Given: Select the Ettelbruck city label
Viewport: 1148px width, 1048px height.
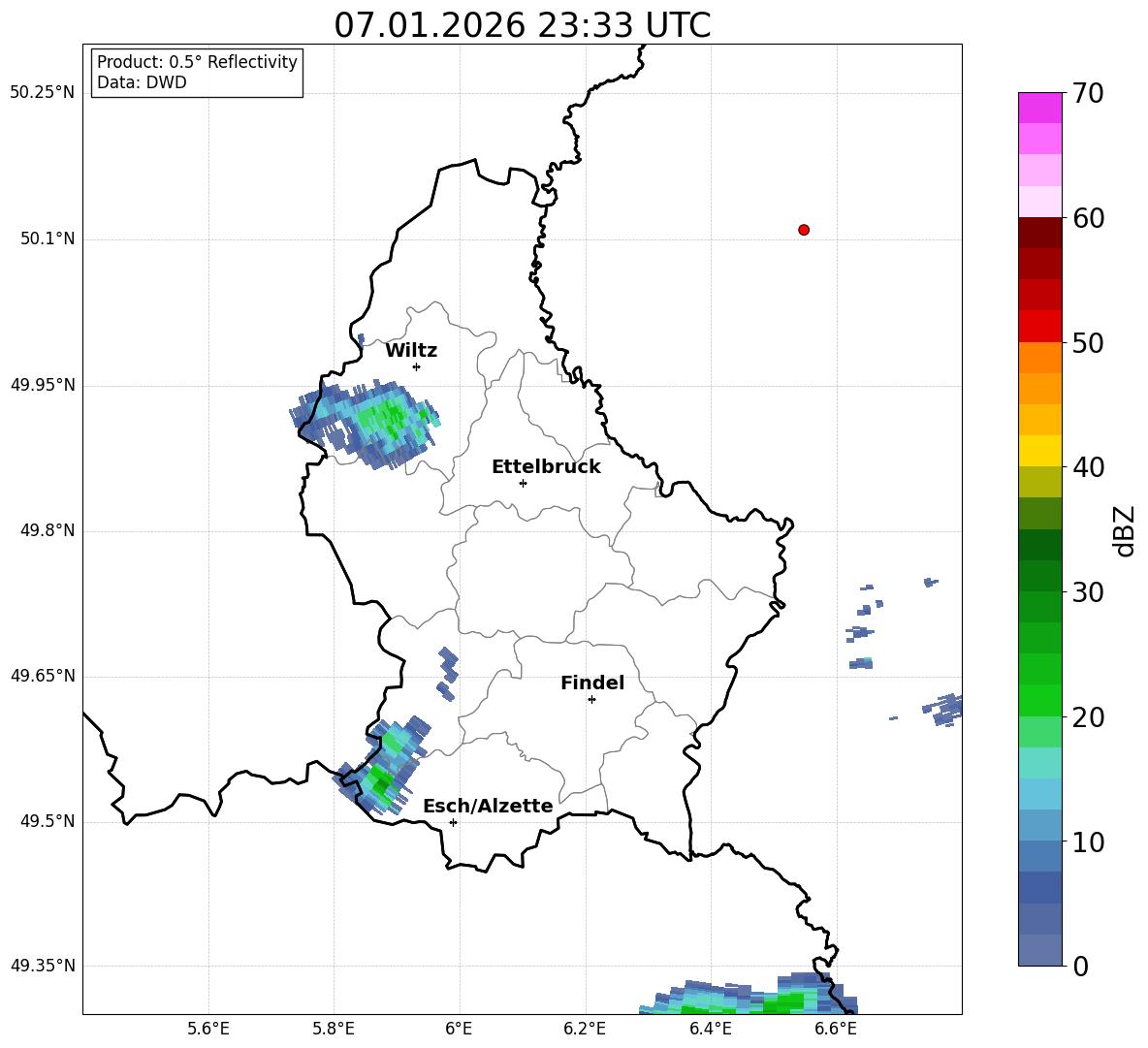Looking at the screenshot, I should point(546,467).
